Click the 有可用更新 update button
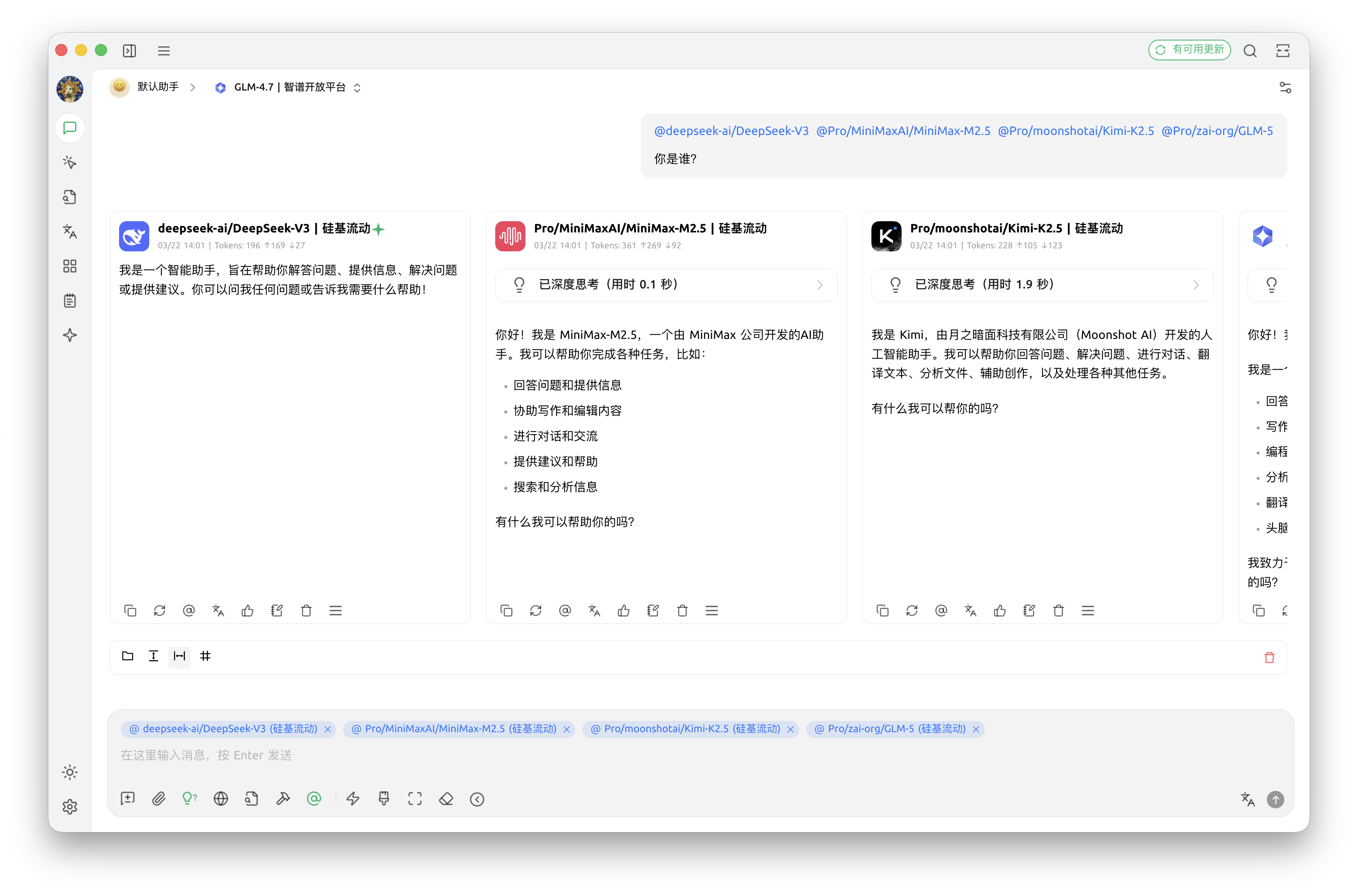The height and width of the screenshot is (896, 1358). (x=1189, y=50)
